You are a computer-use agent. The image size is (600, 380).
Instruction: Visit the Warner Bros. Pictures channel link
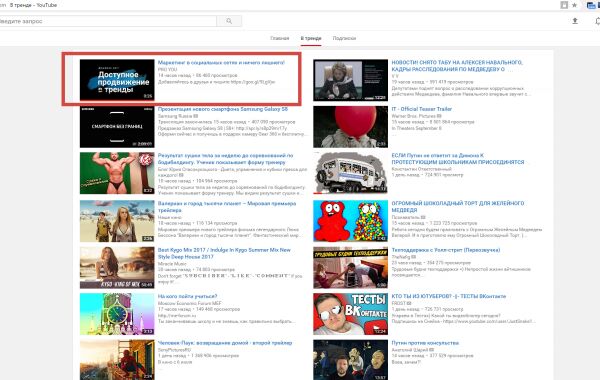coord(414,116)
